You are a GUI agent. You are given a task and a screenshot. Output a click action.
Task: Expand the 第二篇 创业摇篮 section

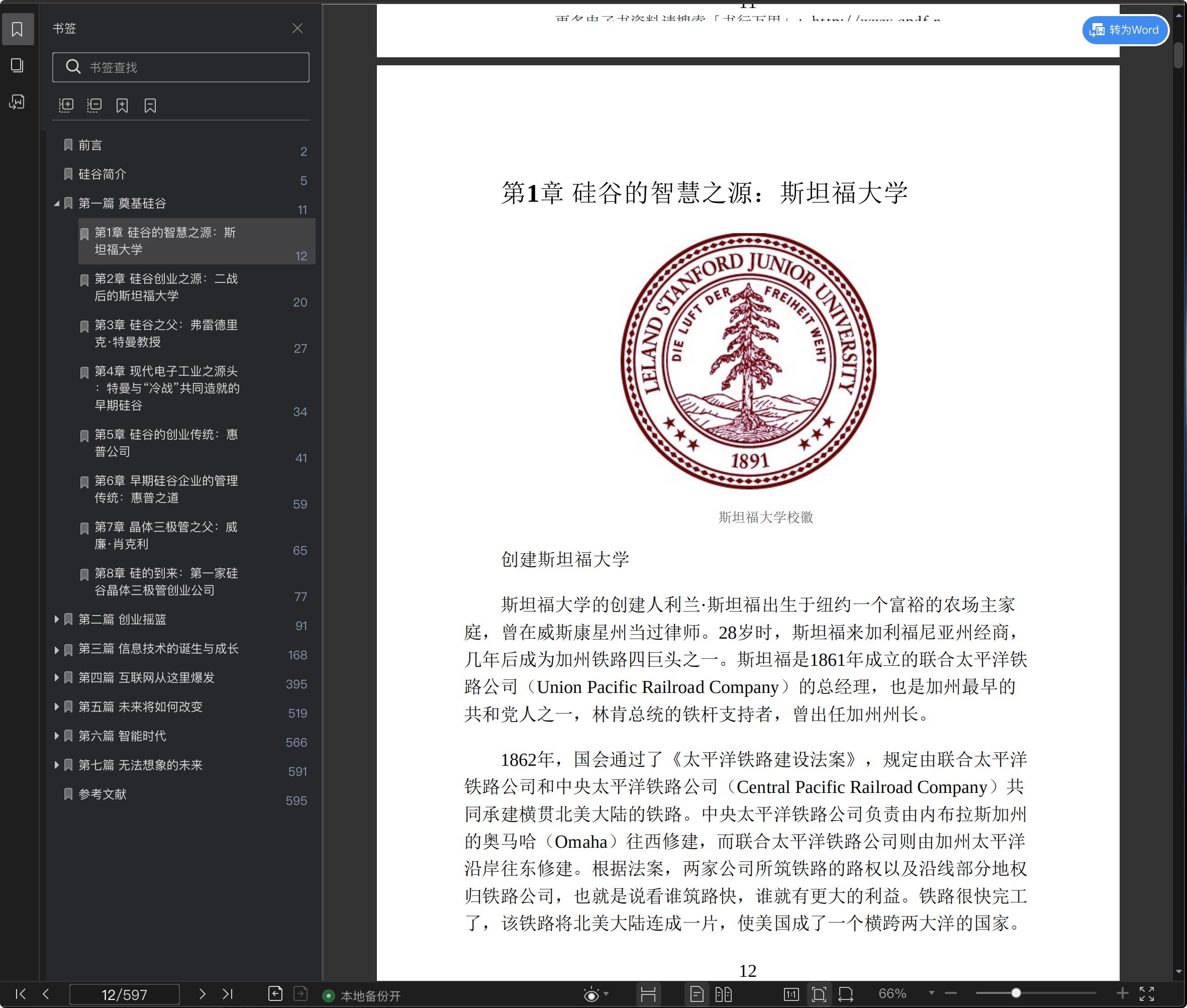[x=57, y=620]
